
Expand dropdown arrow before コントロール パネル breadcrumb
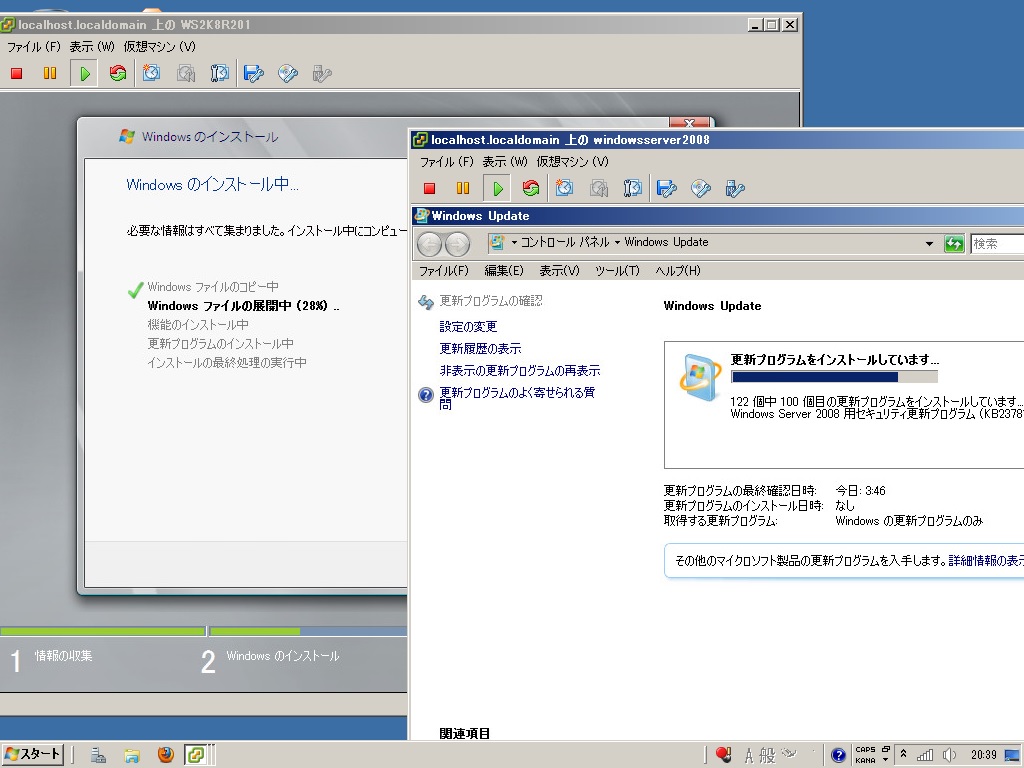[x=514, y=242]
